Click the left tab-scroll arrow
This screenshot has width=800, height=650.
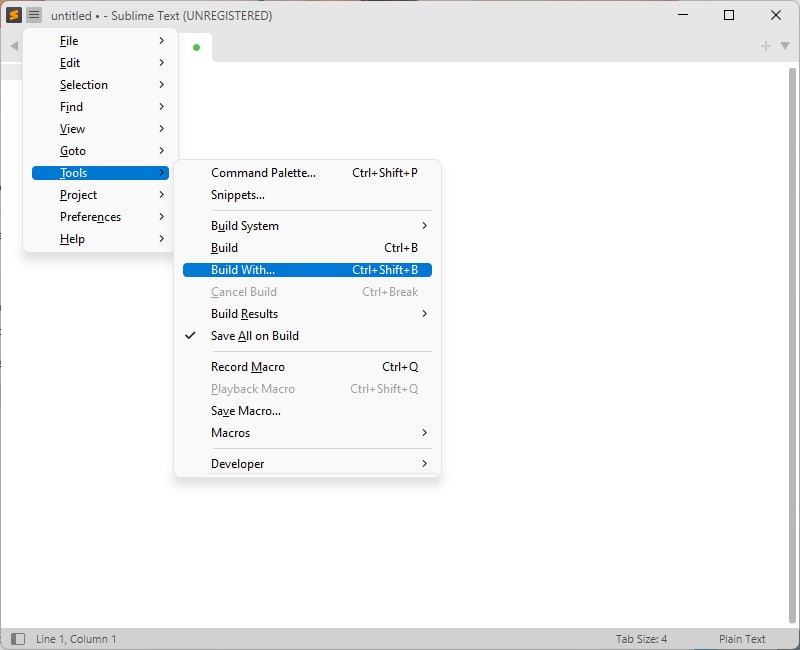(14, 46)
